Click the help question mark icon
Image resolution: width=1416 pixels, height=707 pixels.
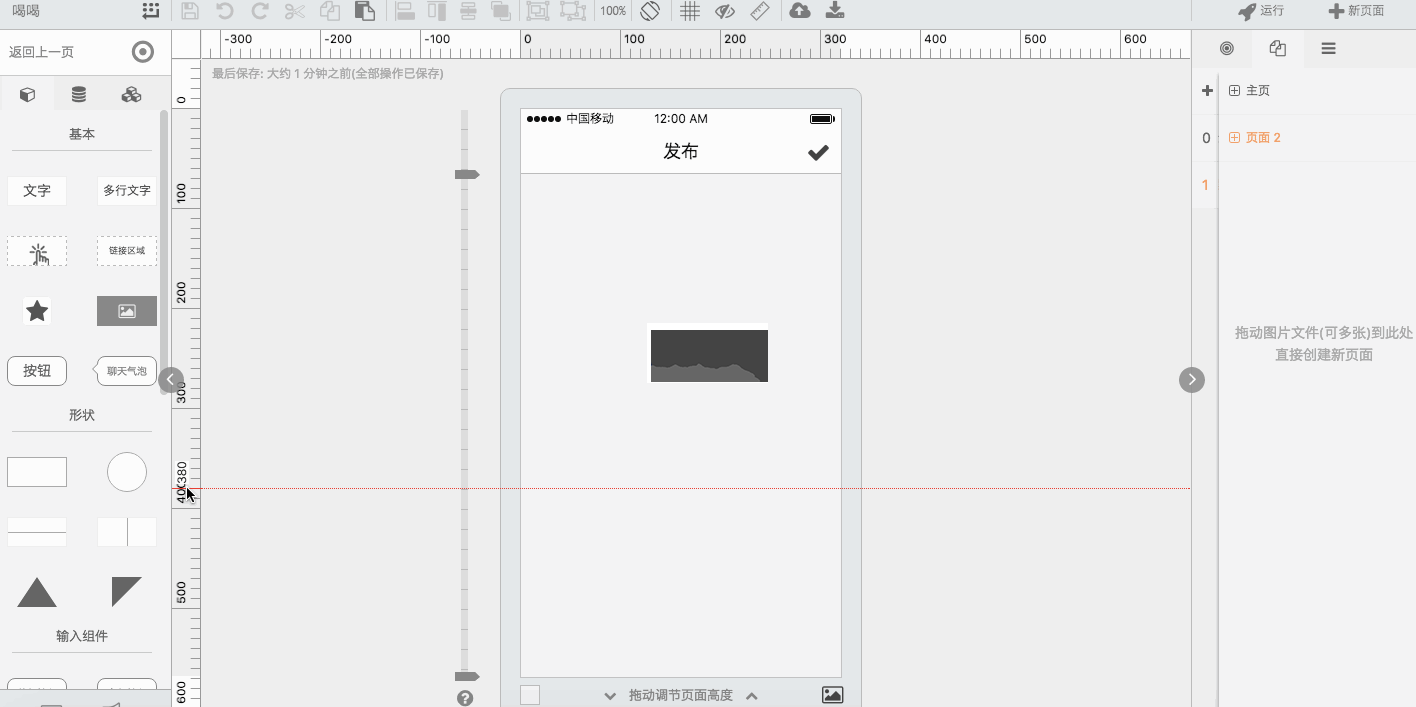click(x=465, y=698)
